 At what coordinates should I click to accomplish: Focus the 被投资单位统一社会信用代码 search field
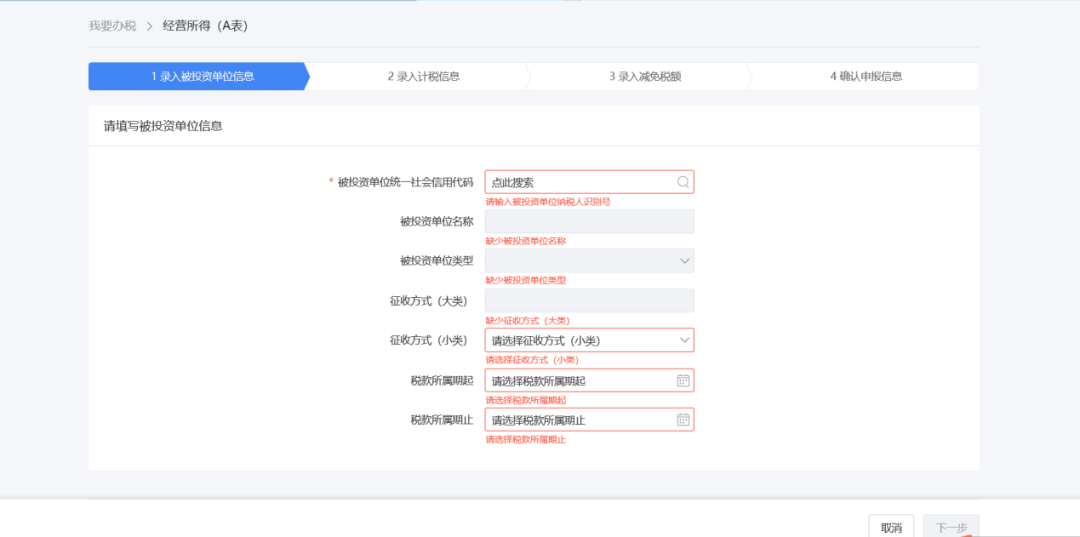pos(590,182)
